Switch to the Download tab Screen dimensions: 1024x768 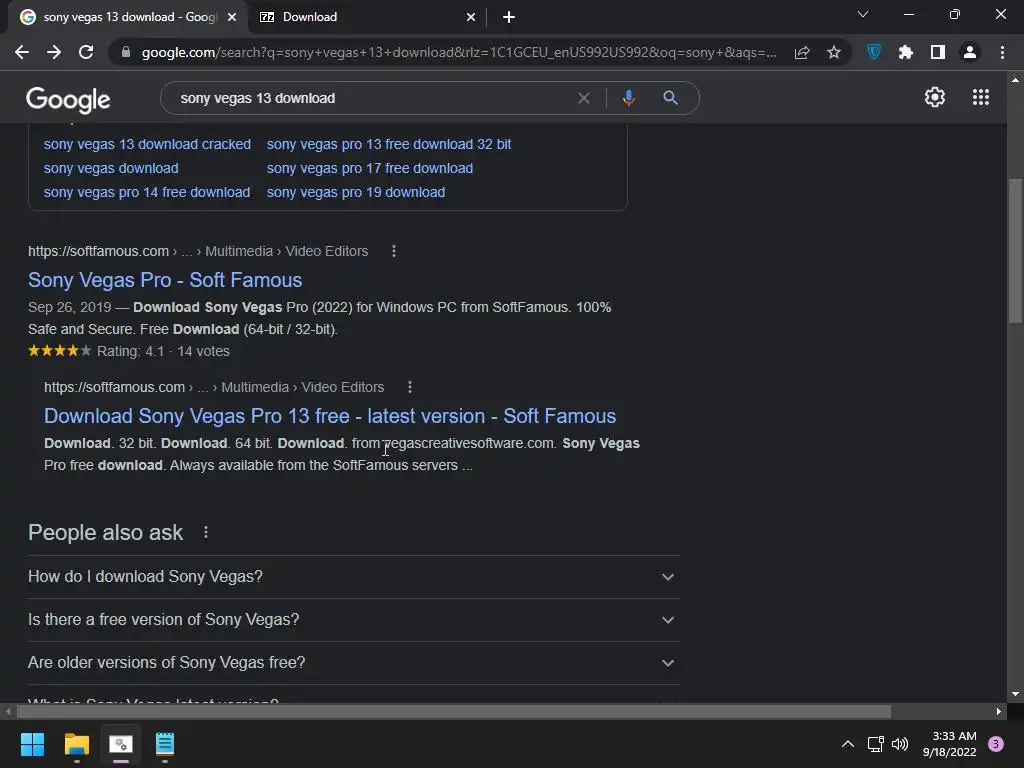coord(366,17)
